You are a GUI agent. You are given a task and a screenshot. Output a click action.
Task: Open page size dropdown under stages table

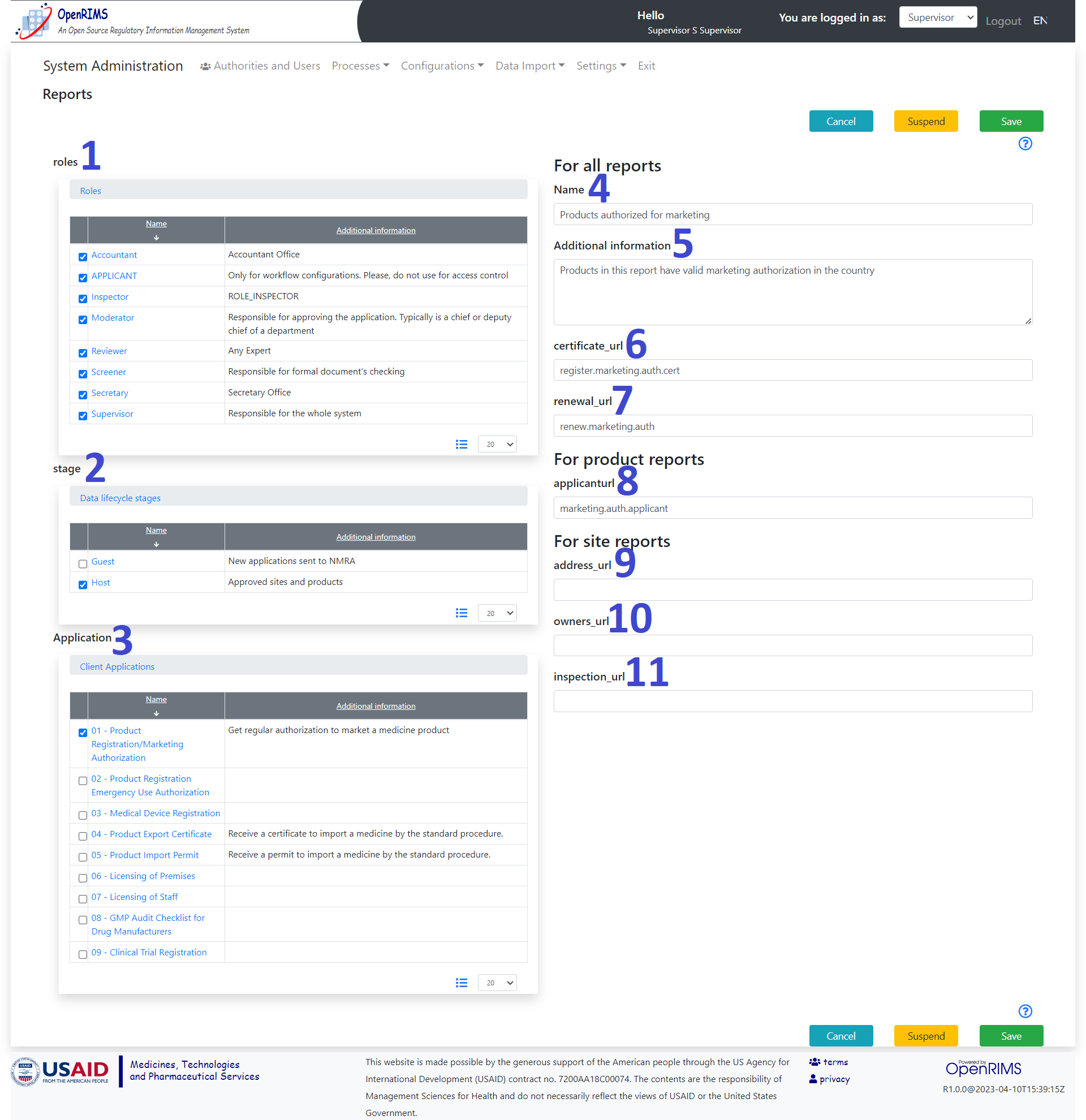point(497,613)
